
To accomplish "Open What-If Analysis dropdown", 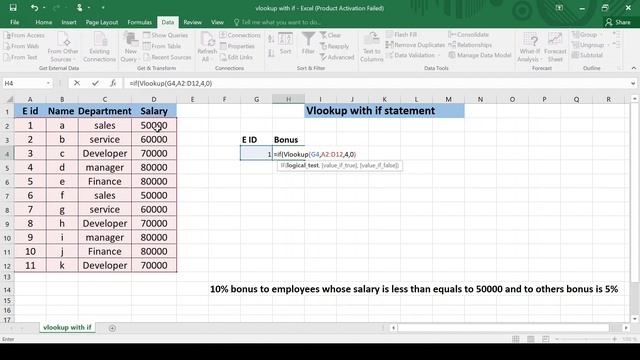I will pos(529,47).
